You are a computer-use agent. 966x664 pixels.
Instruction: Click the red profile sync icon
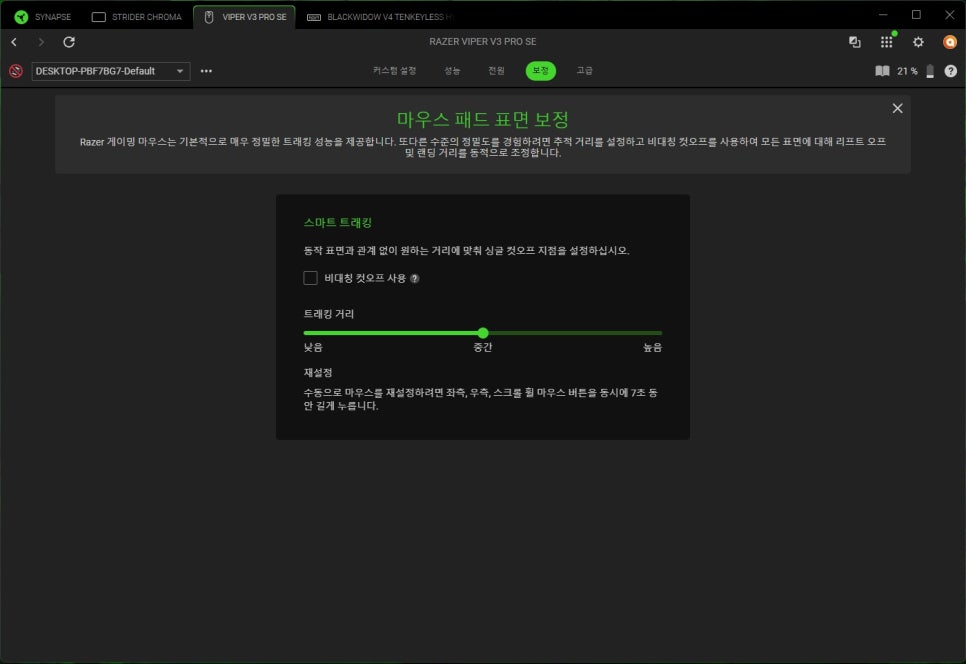pos(15,71)
